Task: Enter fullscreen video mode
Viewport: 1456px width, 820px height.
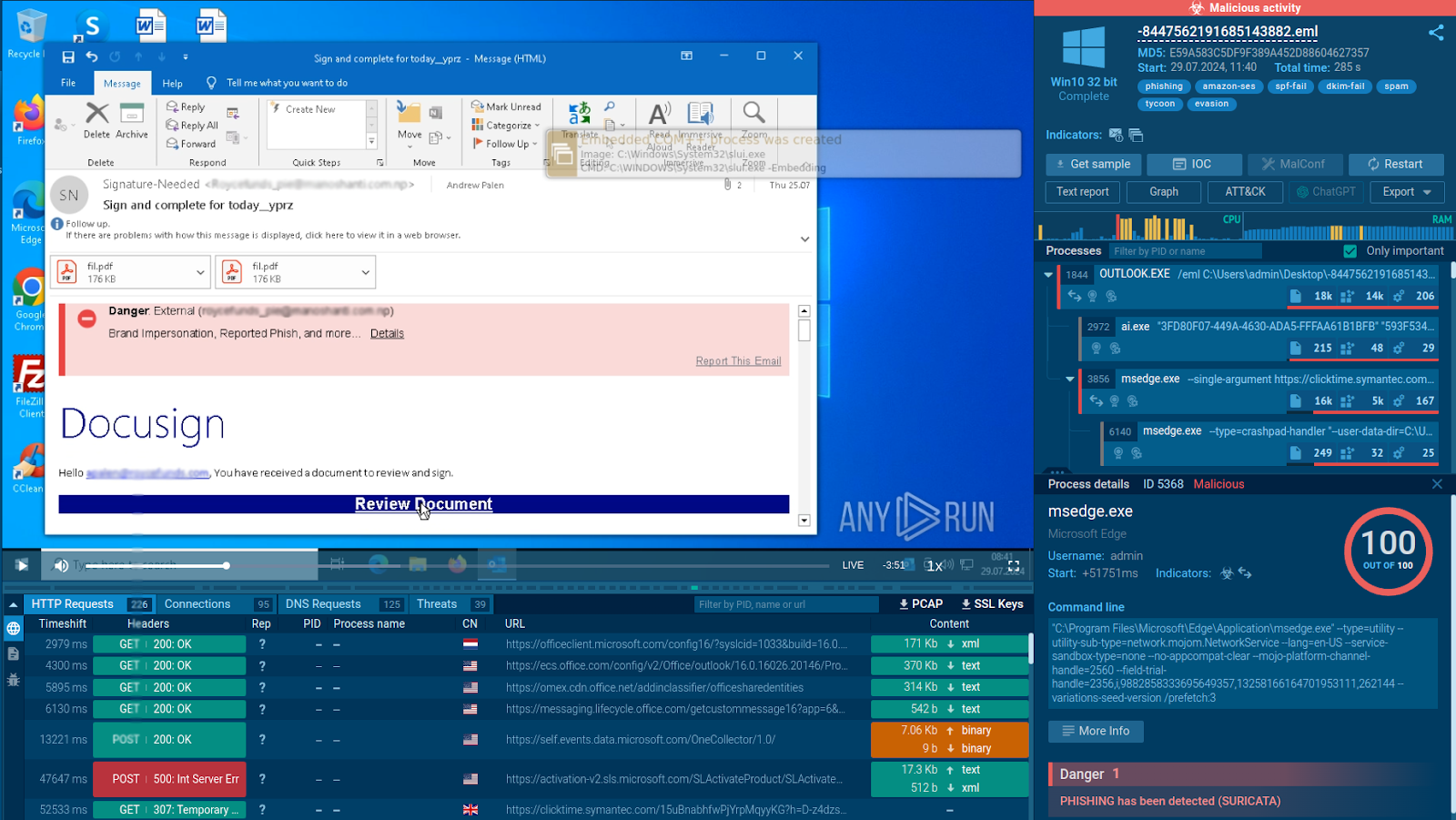Action: tap(1014, 565)
